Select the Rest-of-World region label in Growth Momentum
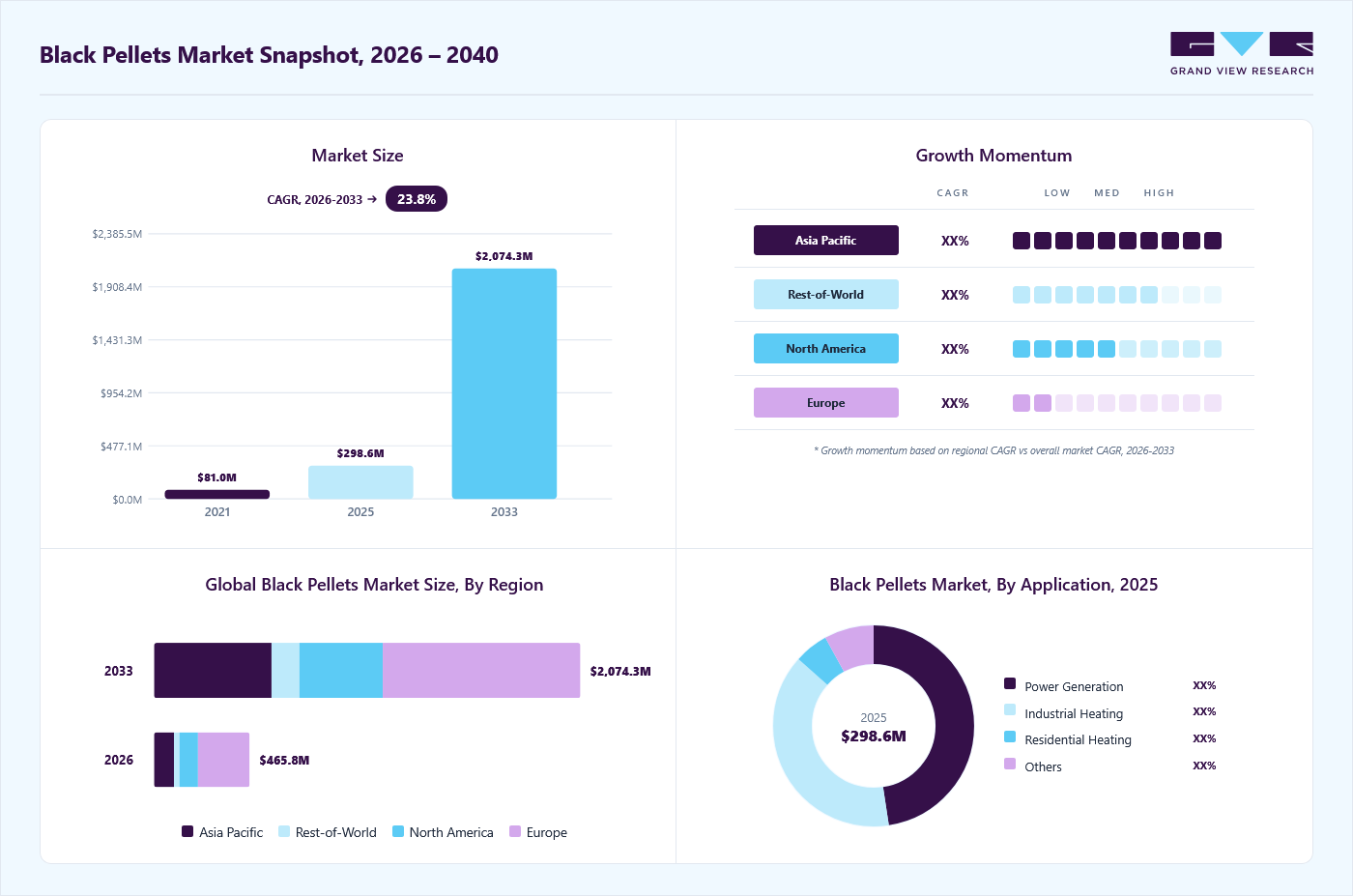Screen dimensions: 1353x896 point(826,295)
